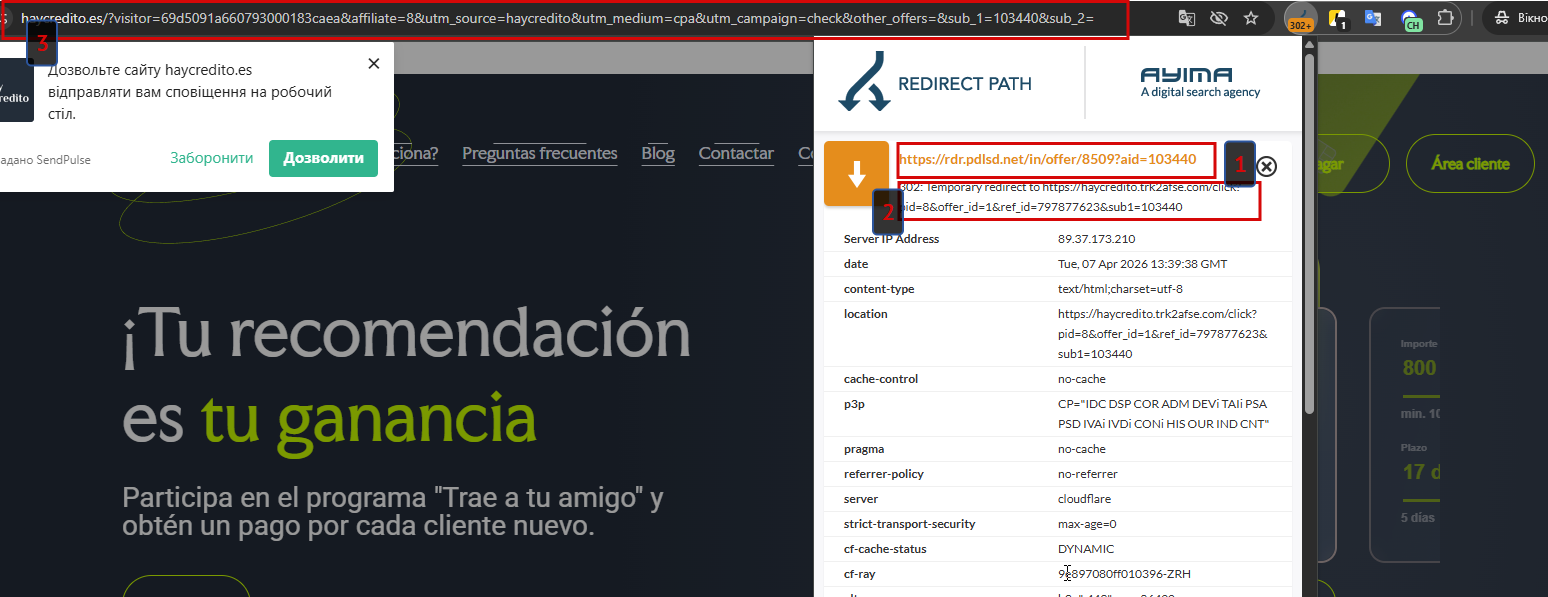This screenshot has width=1548, height=597.
Task: Click the cf-cache-status value DYNAMIC
Action: tap(1086, 549)
